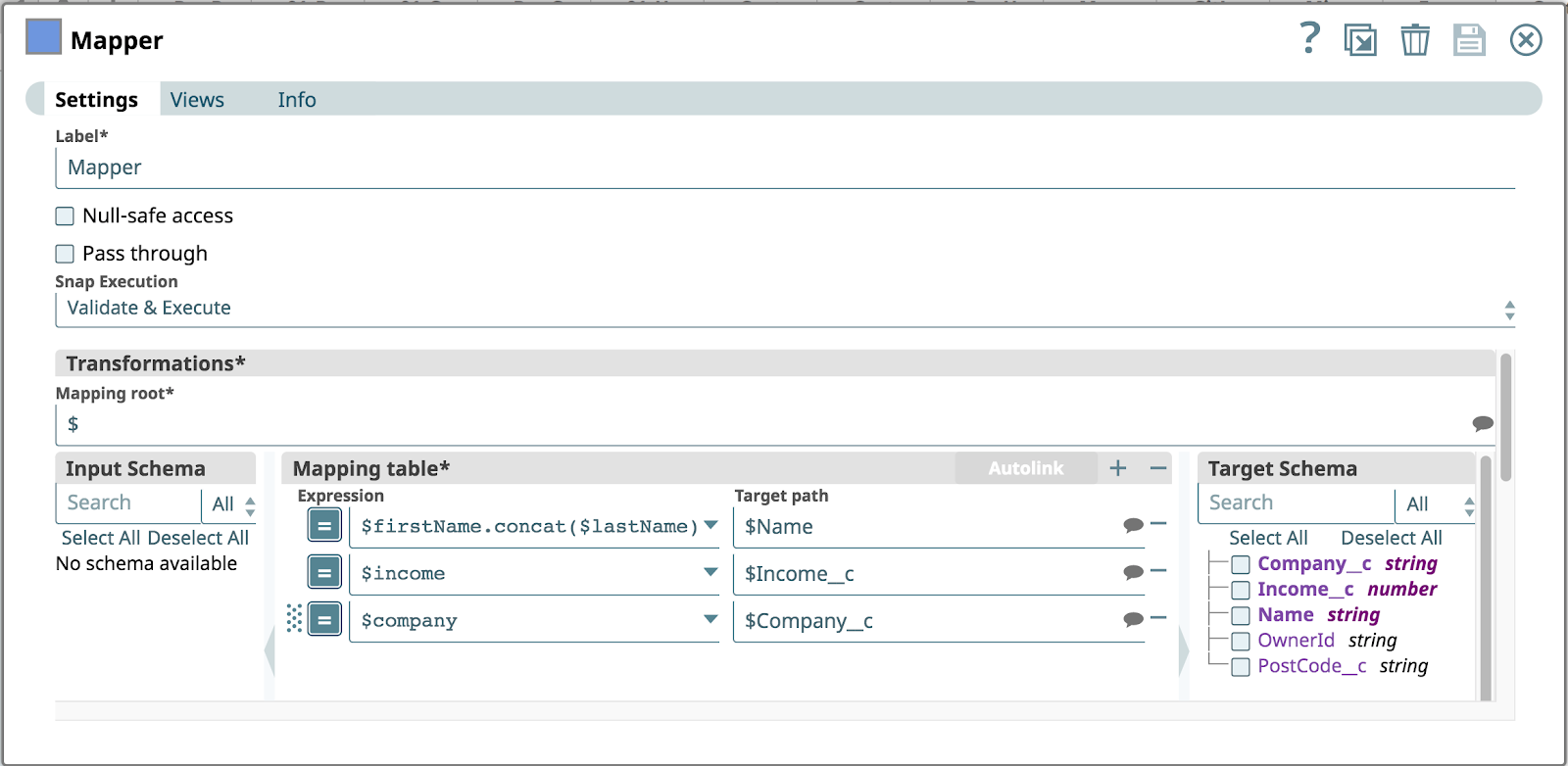
Task: Click the Label input field
Action: [785, 168]
